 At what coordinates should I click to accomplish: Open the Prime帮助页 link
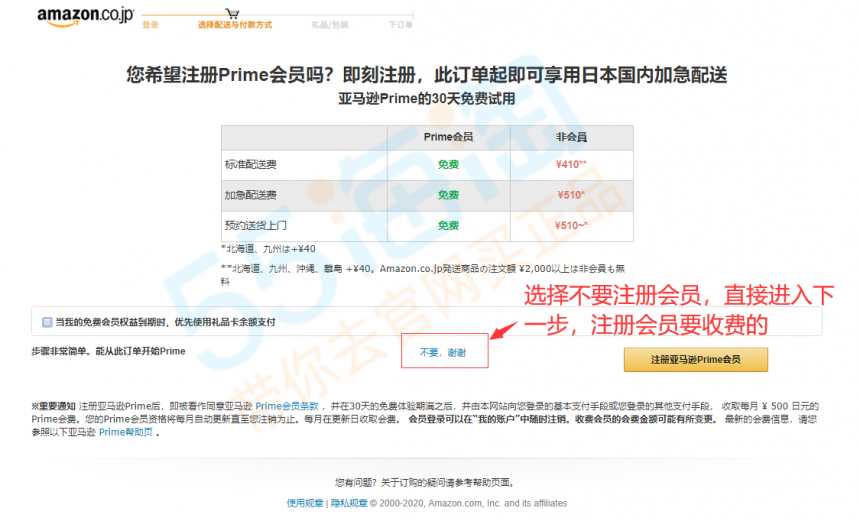126,432
